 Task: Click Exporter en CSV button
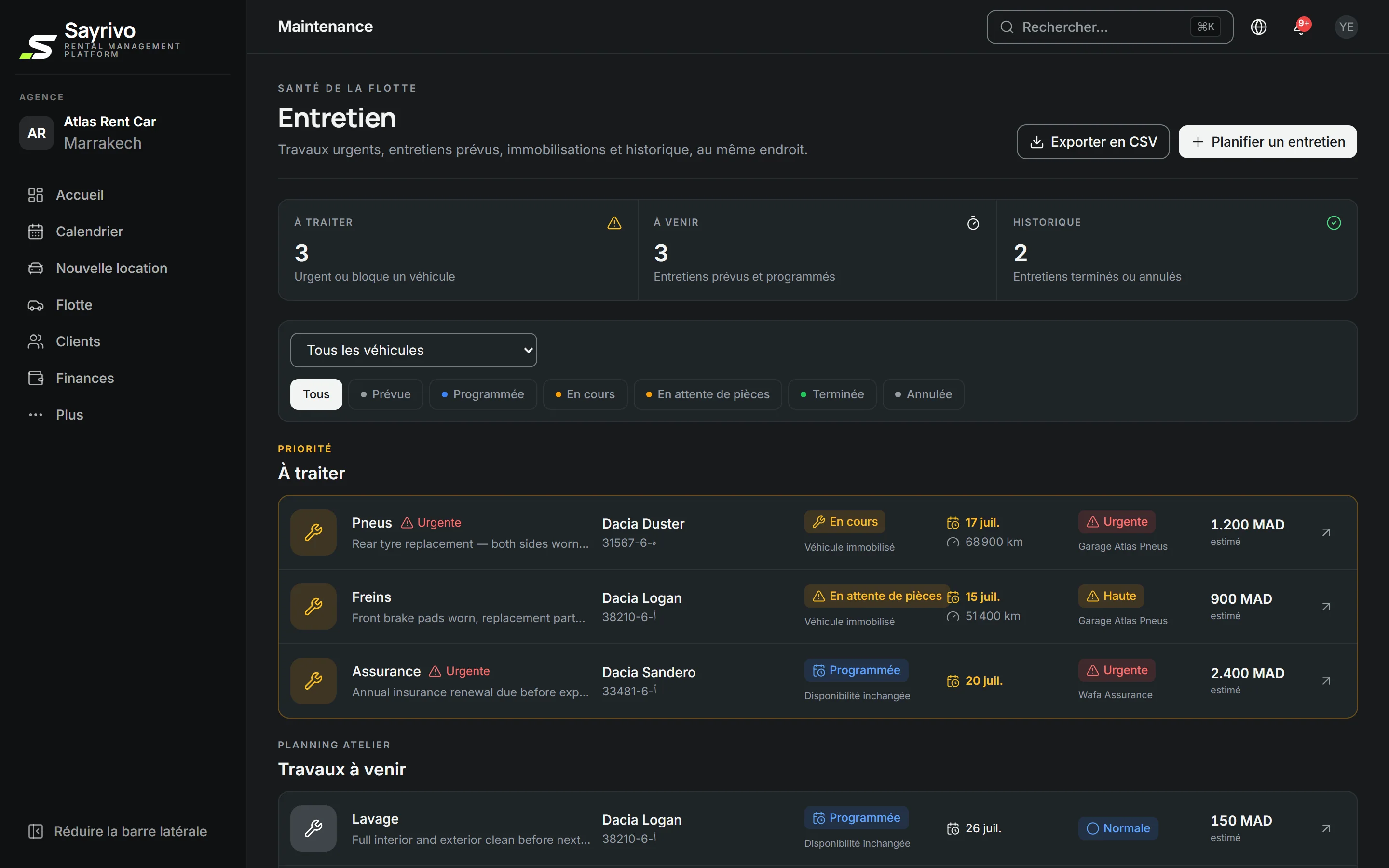(x=1093, y=142)
